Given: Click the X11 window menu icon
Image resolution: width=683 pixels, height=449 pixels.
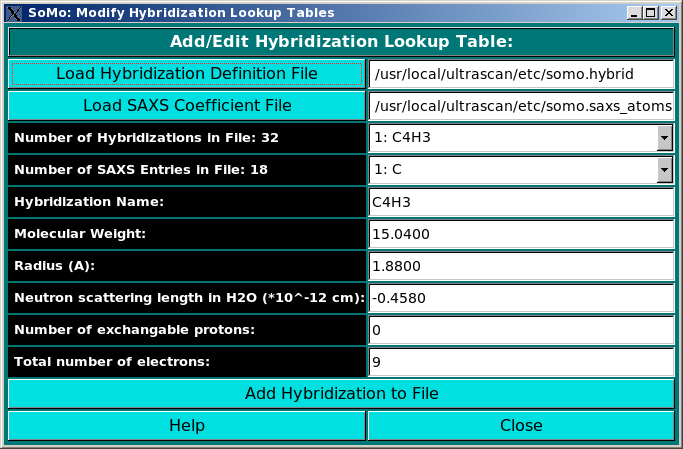Looking at the screenshot, I should point(13,13).
